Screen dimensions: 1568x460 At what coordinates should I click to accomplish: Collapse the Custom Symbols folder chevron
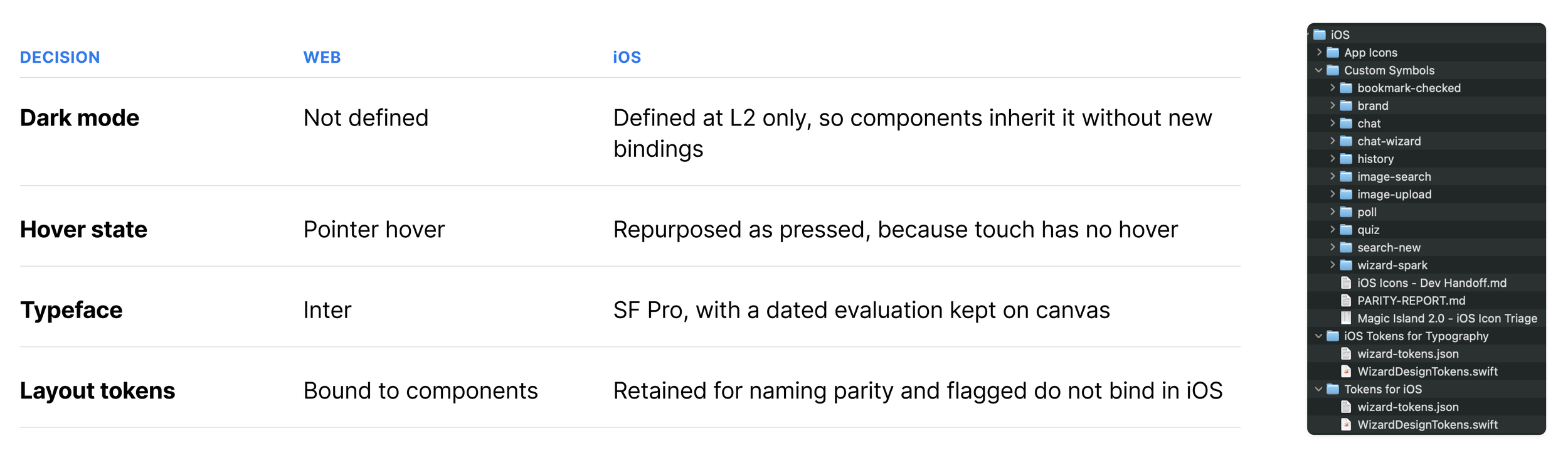(x=1318, y=70)
